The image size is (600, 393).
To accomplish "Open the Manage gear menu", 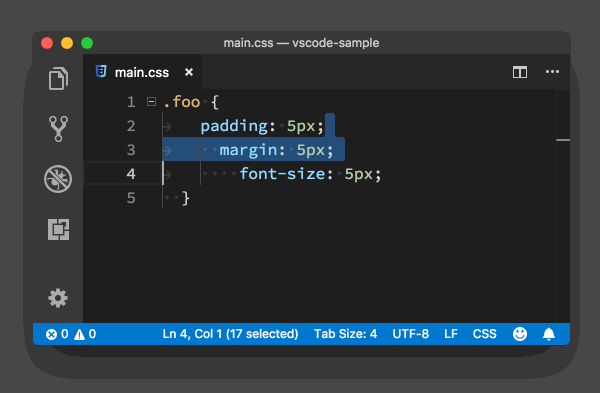I will [58, 298].
